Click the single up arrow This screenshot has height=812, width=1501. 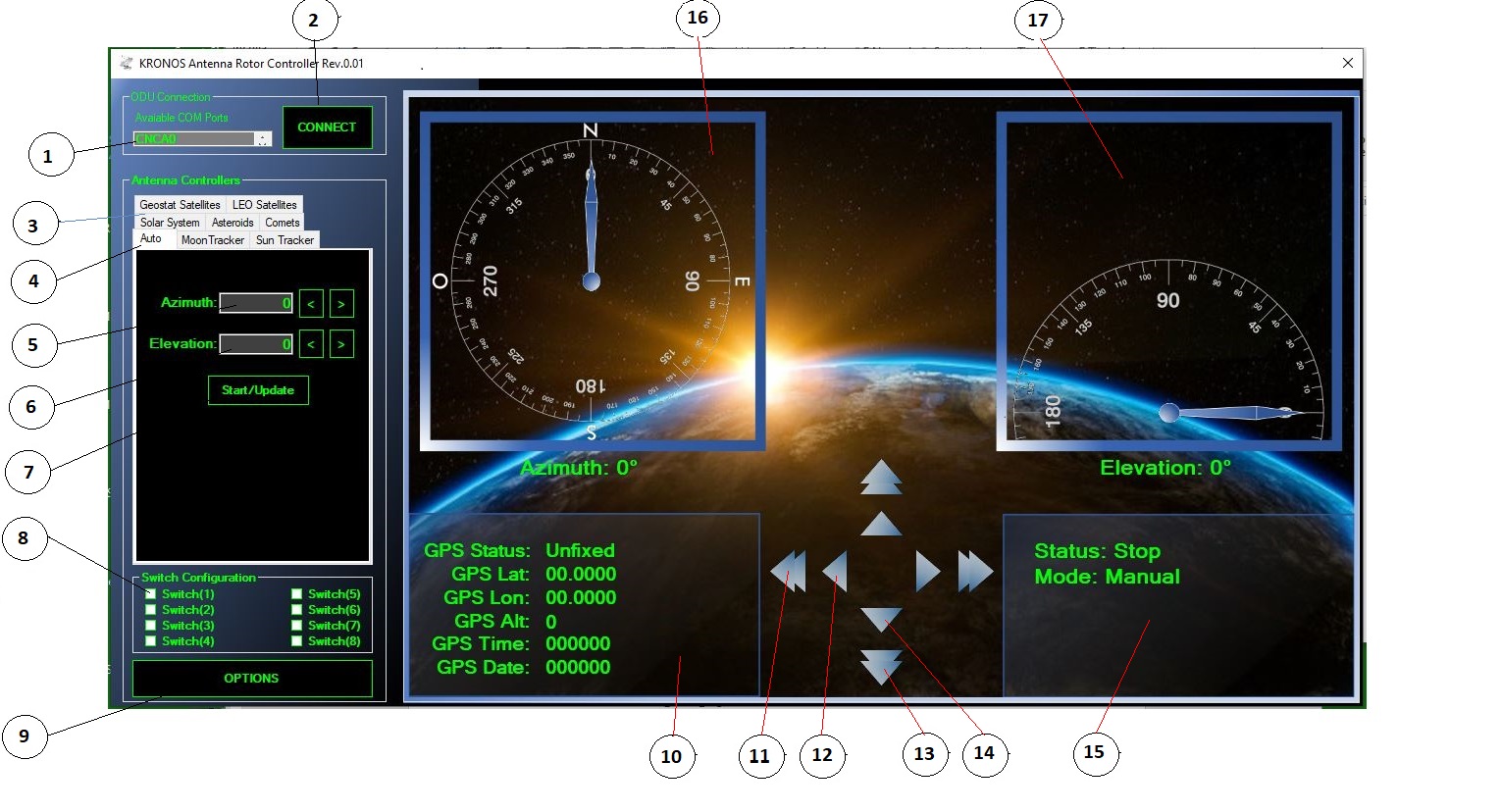point(881,524)
